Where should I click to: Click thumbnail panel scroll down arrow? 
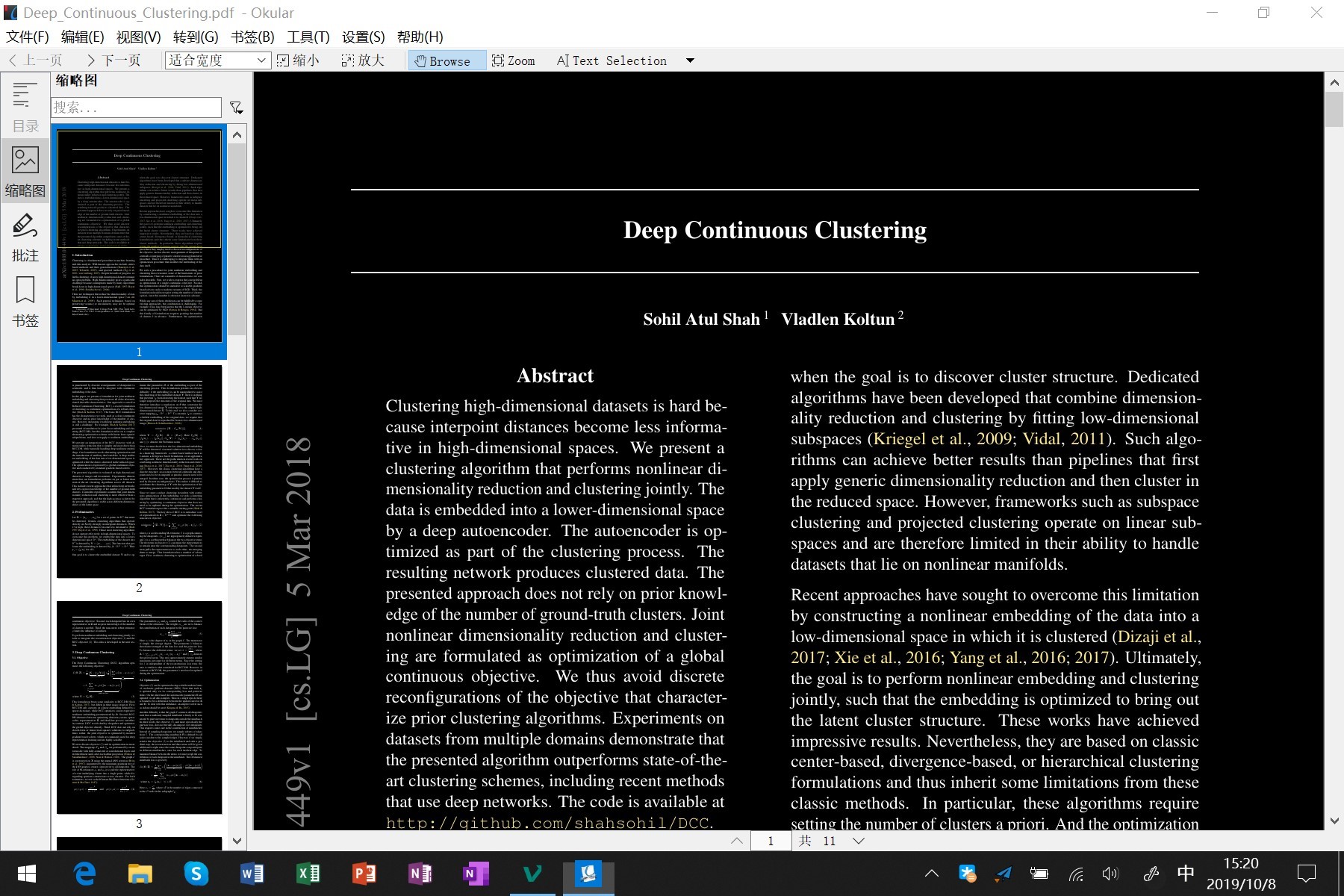237,841
